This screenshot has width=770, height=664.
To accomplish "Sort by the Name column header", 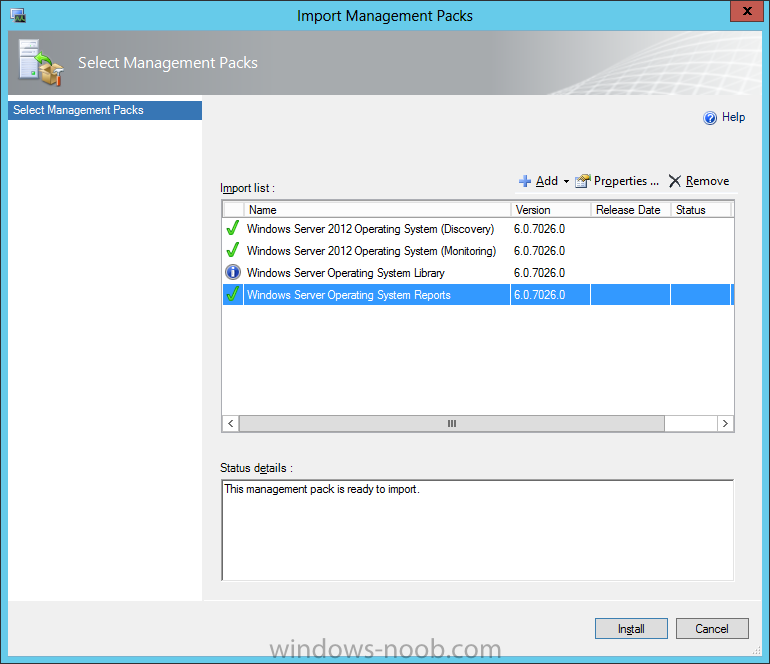I will pos(377,210).
